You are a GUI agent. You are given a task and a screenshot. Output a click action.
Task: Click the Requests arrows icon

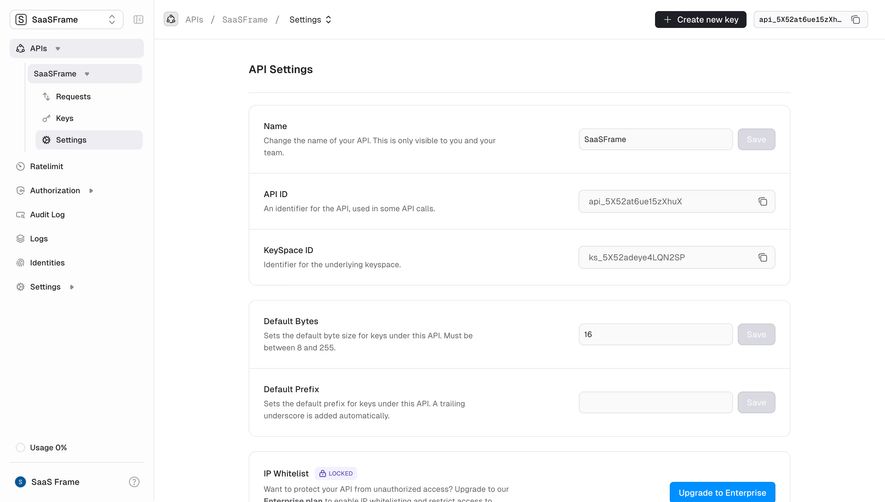[46, 97]
